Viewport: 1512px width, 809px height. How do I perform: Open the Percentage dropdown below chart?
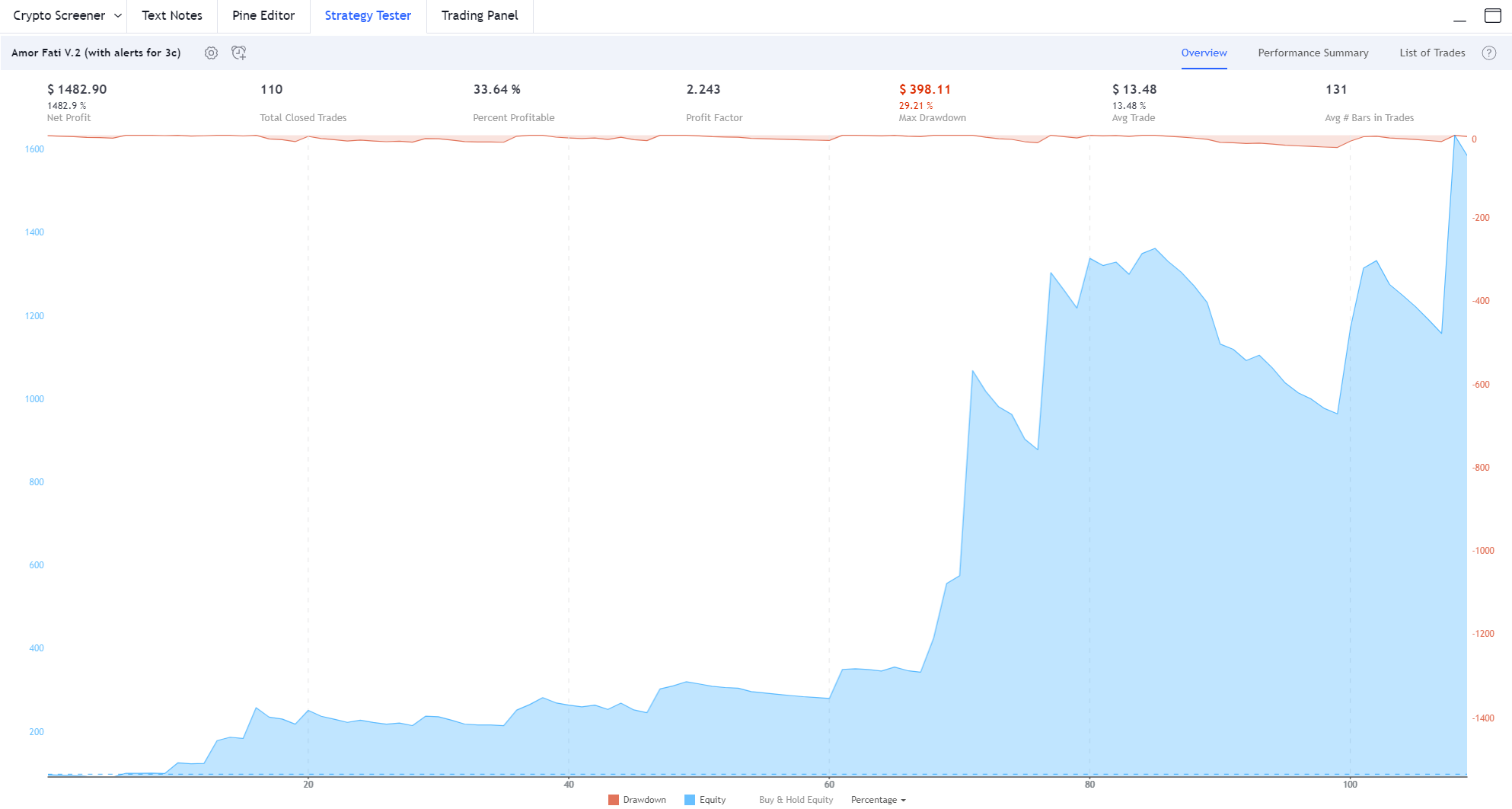(878, 800)
